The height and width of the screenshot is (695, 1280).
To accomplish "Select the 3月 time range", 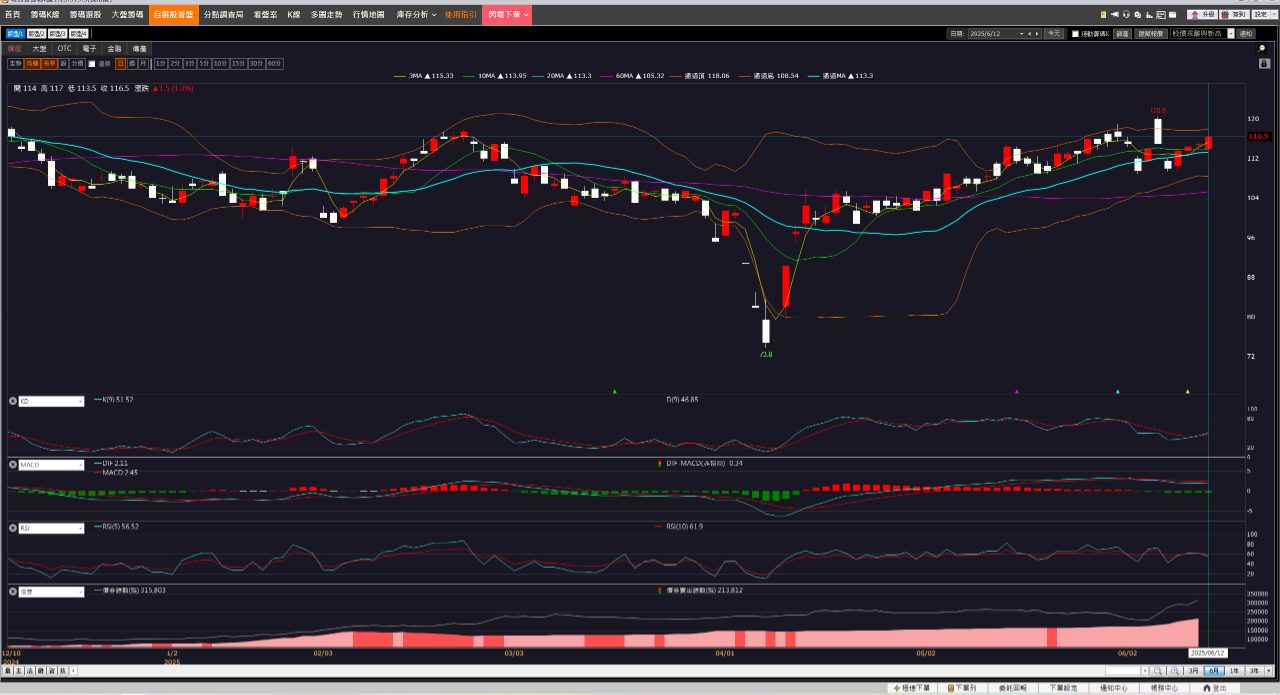I will coord(1193,671).
